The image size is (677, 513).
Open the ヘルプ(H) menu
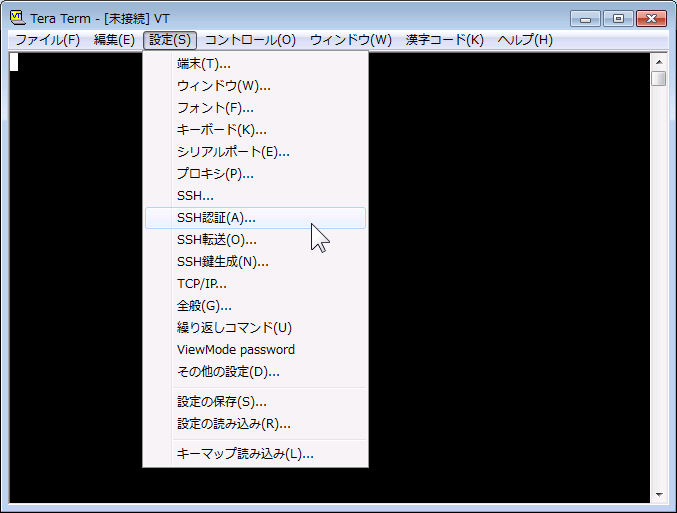[x=525, y=40]
